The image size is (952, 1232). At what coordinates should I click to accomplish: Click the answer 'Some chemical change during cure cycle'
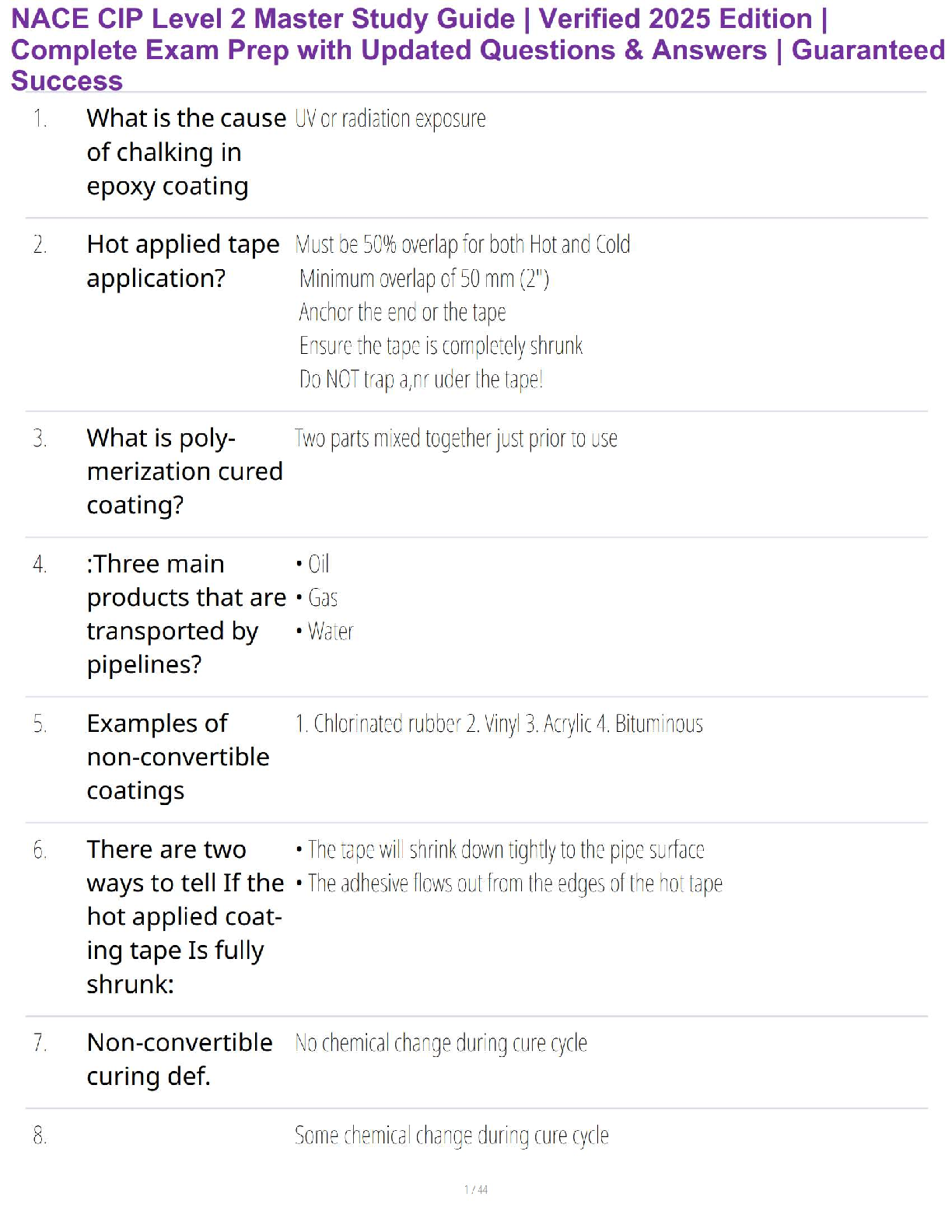451,1136
